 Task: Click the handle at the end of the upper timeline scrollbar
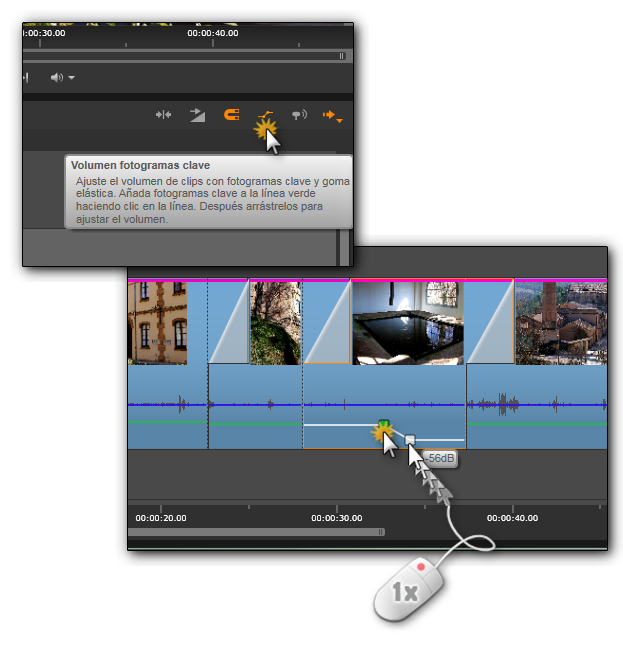[x=342, y=56]
